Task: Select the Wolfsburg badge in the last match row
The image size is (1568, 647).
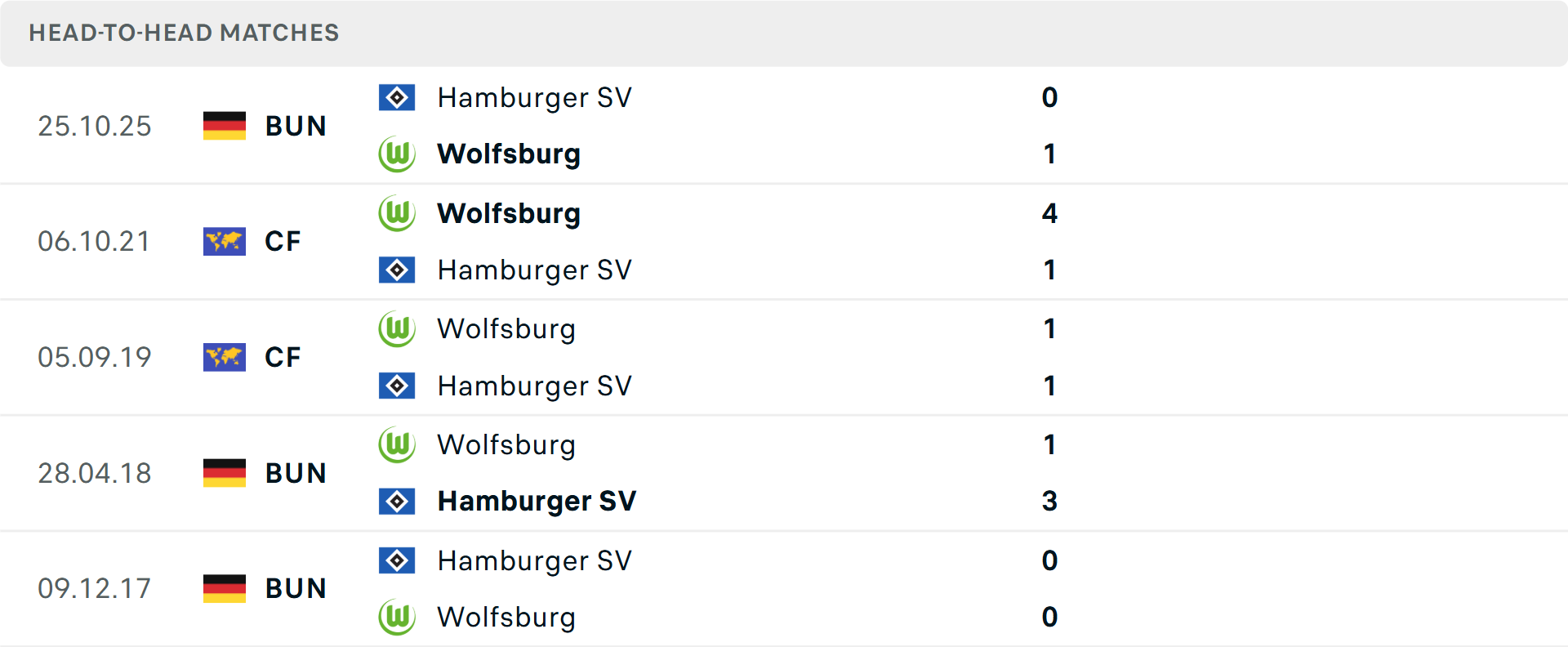Action: click(397, 618)
